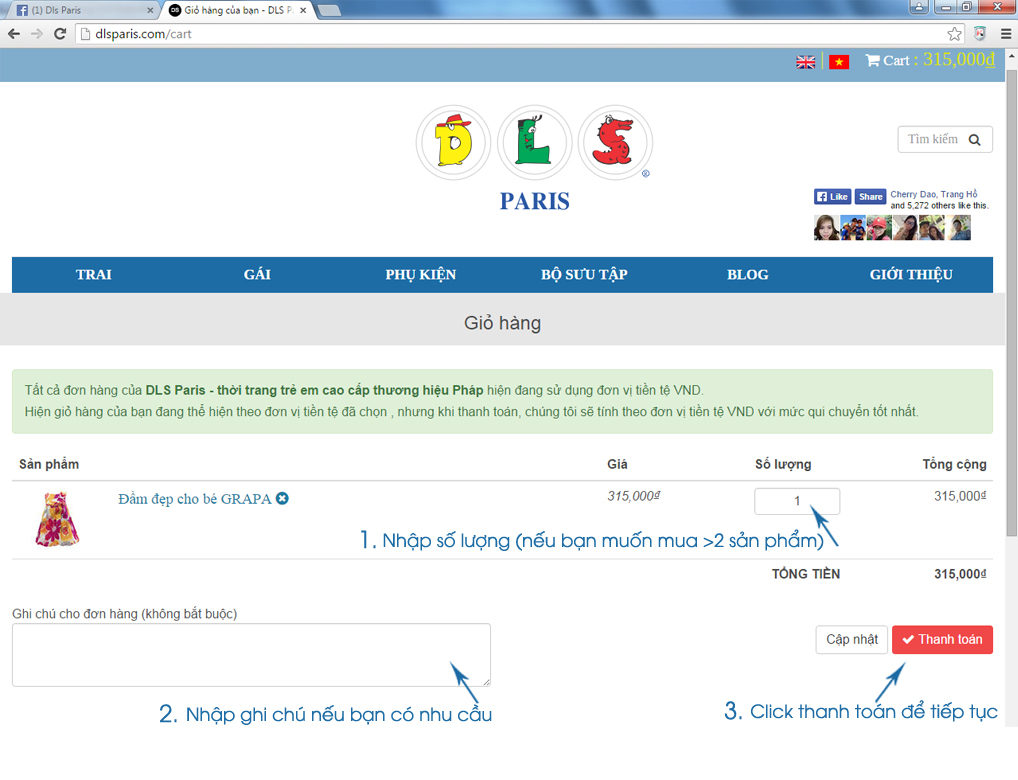1018x780 pixels.
Task: Close the Dls Paris Facebook tab
Action: click(x=150, y=10)
